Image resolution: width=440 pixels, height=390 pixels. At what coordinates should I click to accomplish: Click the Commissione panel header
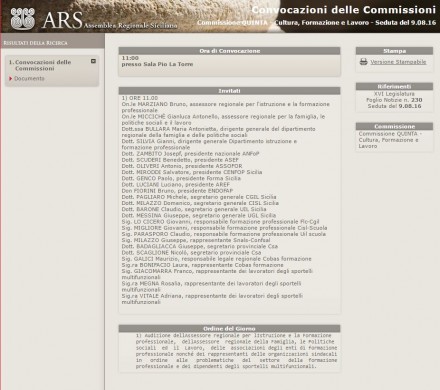pos(394,127)
